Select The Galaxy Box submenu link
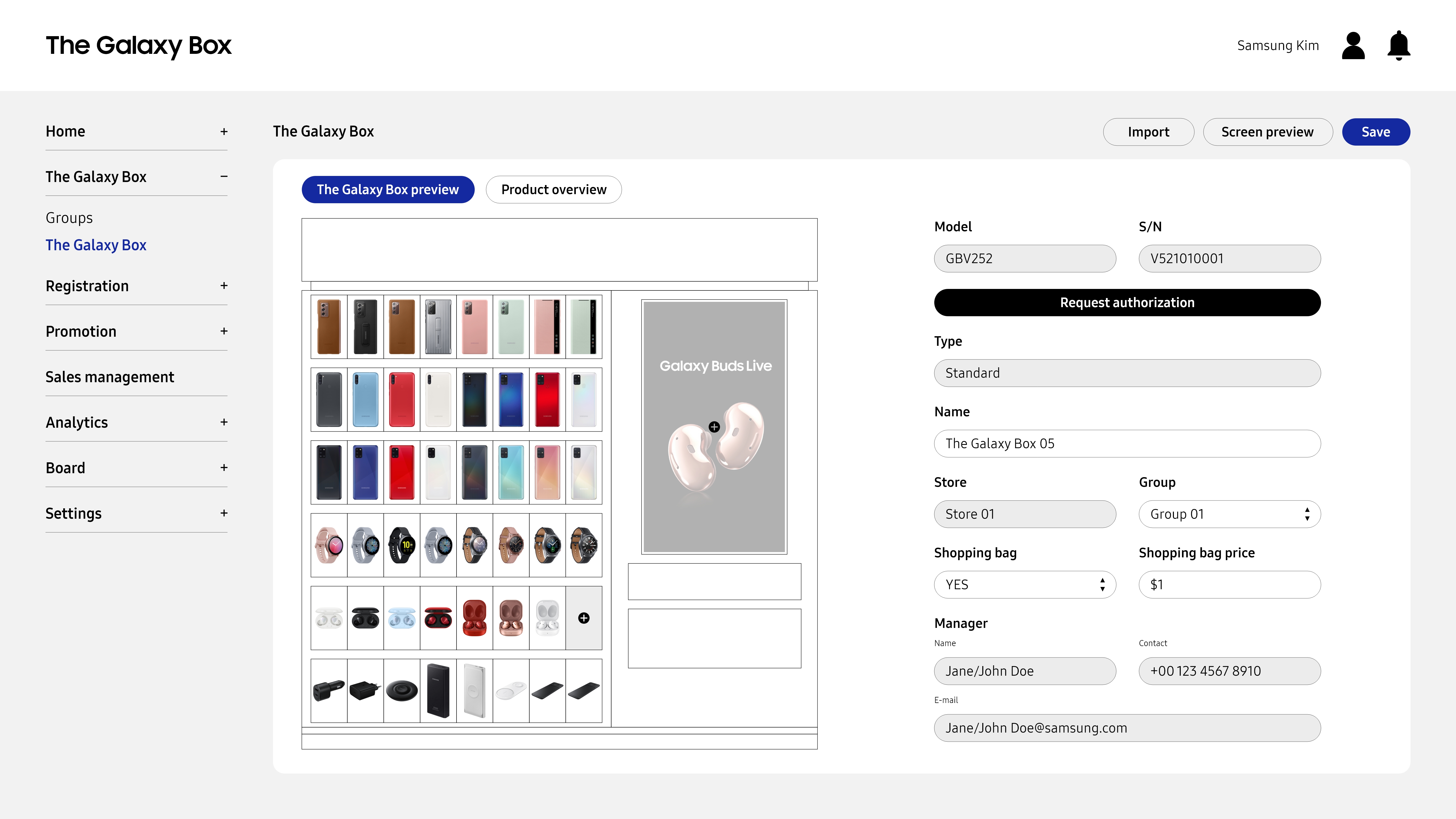1456x819 pixels. (x=96, y=245)
